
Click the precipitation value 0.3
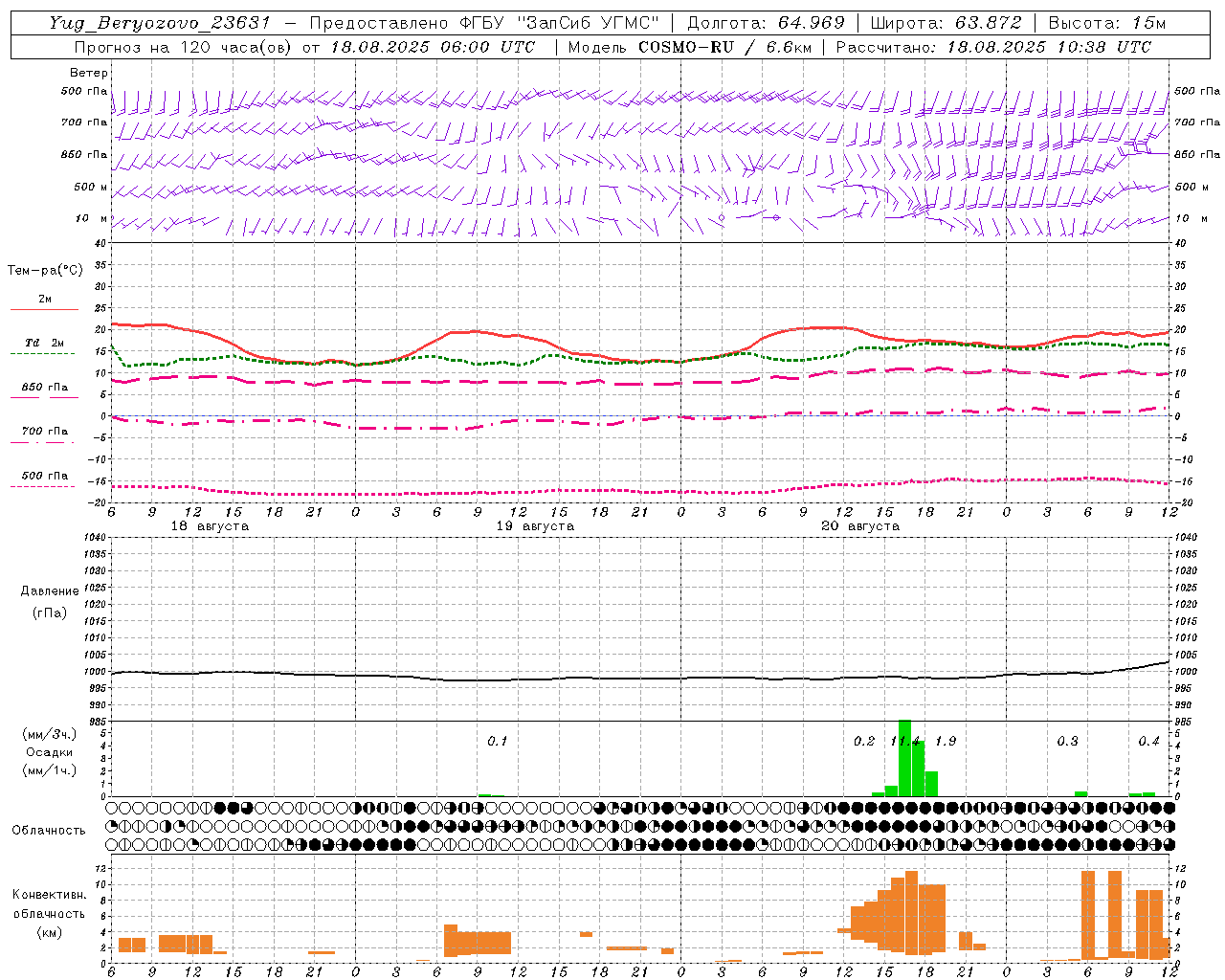[x=1067, y=742]
